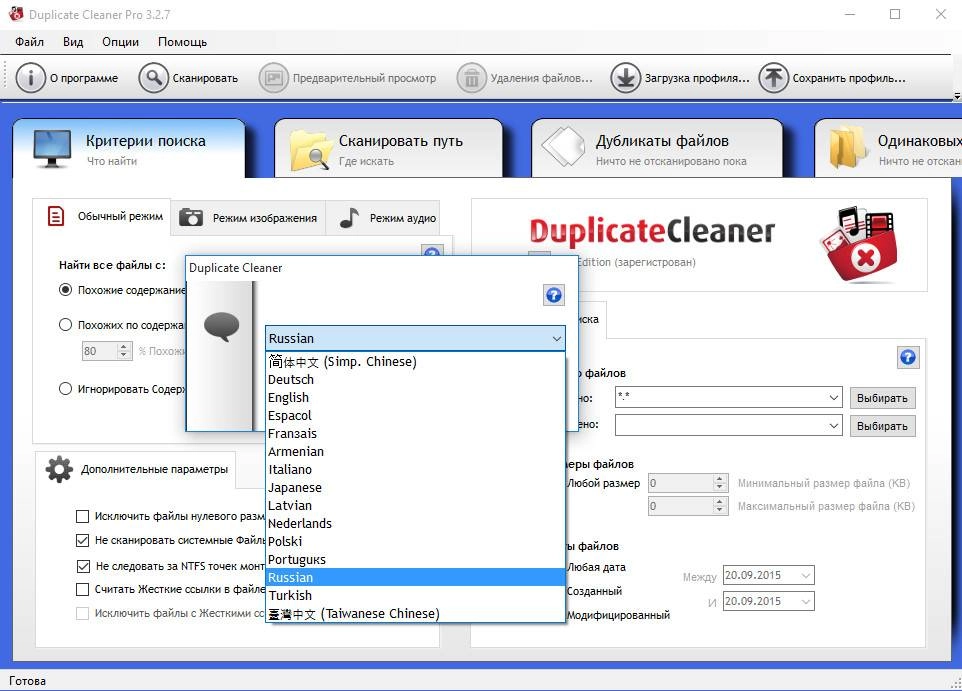Choose Deutsch from language list
Viewport: 962px width, 691px height.
415,379
